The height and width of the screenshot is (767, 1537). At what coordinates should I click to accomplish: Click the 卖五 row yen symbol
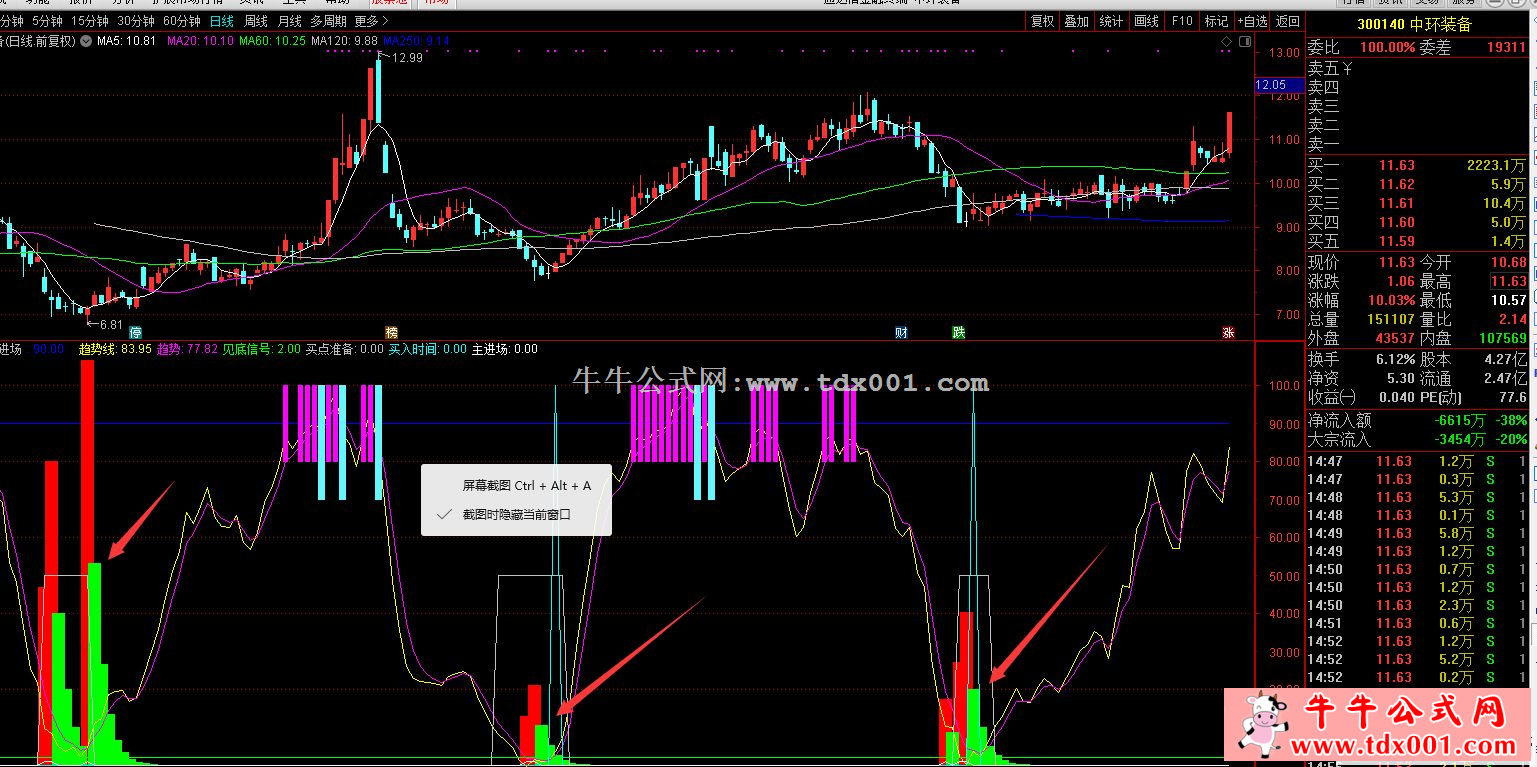pyautogui.click(x=1346, y=69)
